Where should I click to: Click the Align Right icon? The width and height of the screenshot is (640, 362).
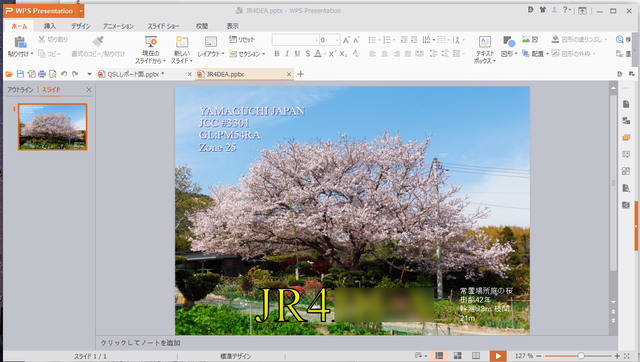[396, 53]
